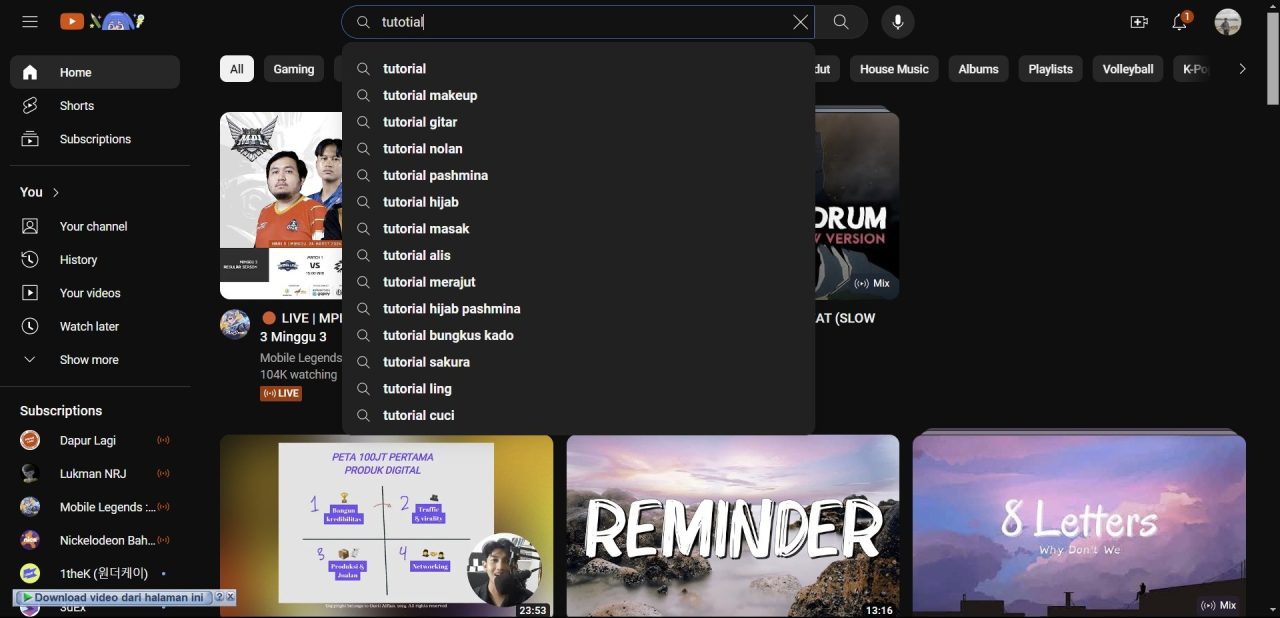Expand Show more in sidebar
Viewport: 1280px width, 618px height.
click(88, 360)
